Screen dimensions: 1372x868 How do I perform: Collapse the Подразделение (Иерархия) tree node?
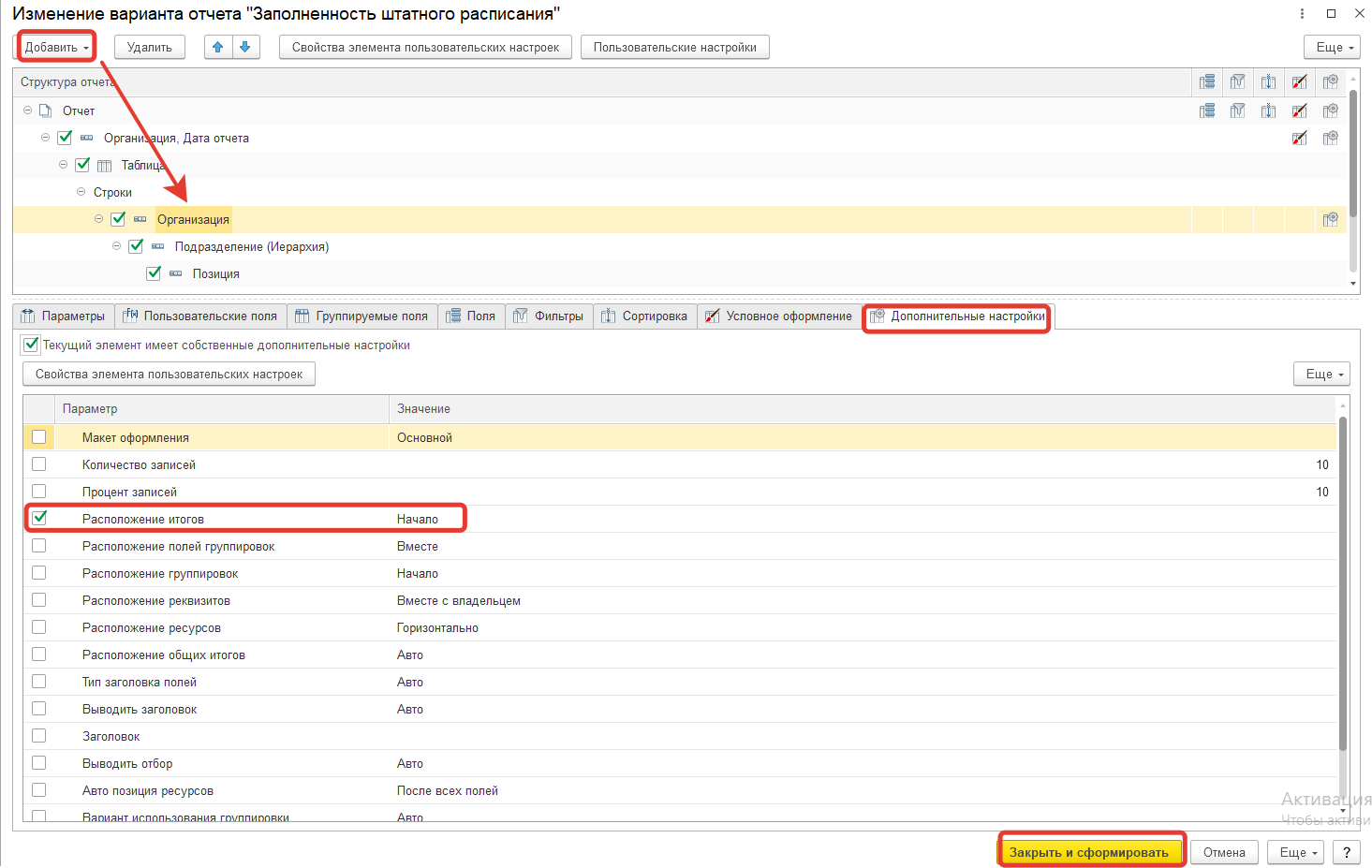pyautogui.click(x=117, y=246)
